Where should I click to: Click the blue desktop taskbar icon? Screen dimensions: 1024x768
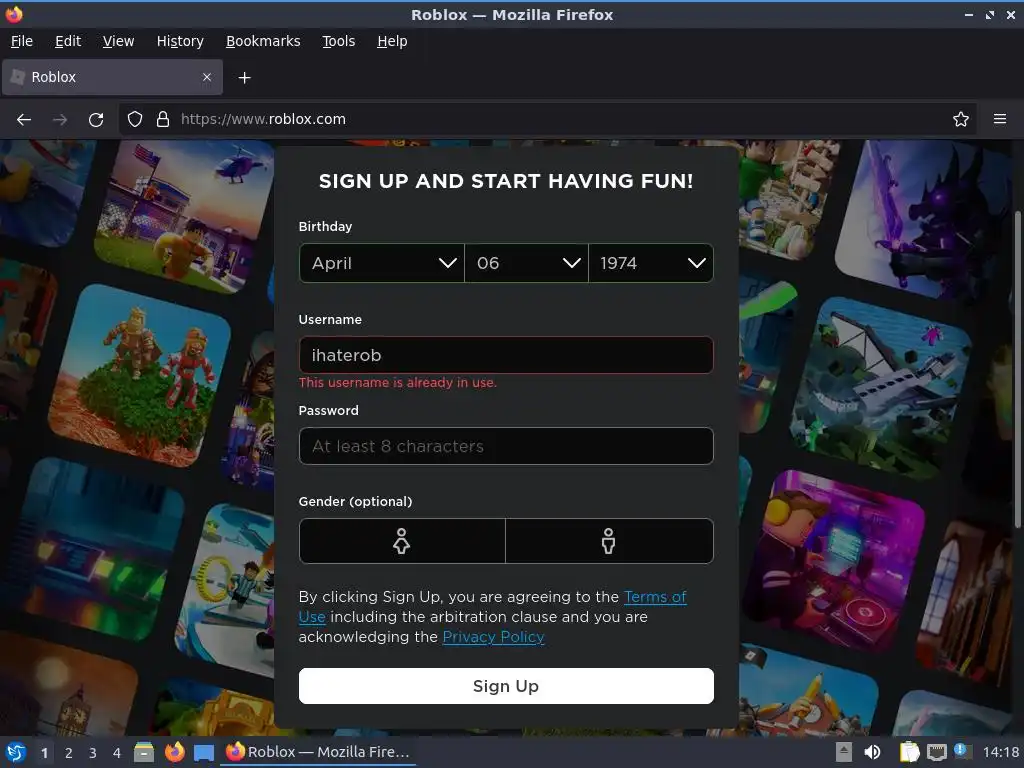click(204, 753)
